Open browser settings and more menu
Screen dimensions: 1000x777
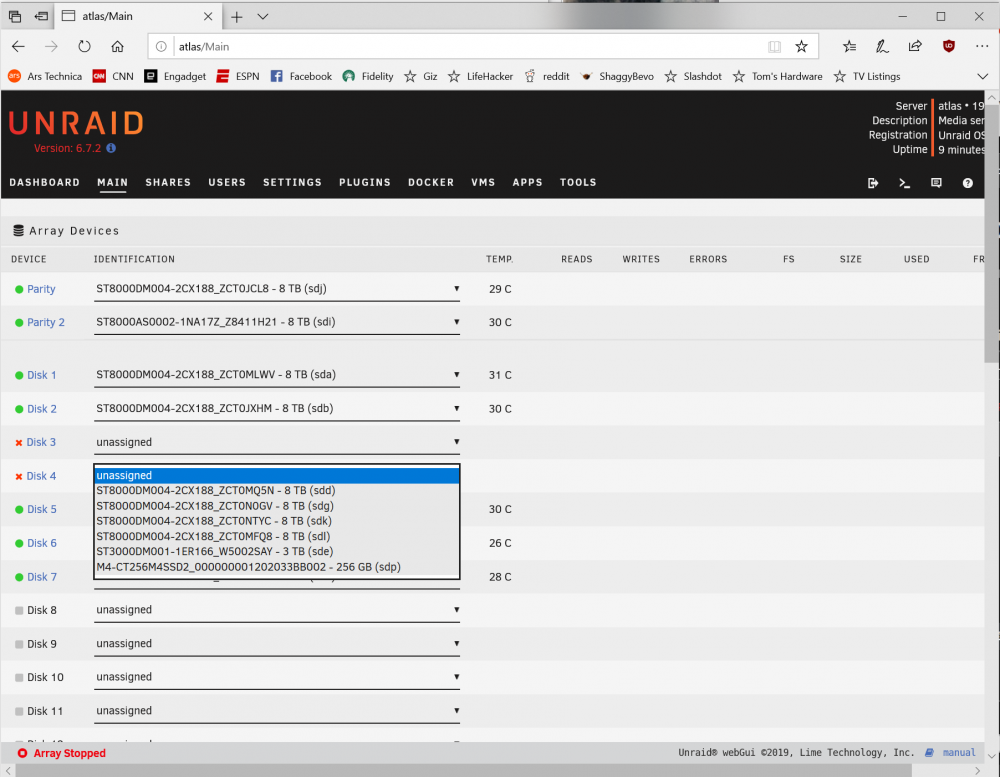(982, 46)
